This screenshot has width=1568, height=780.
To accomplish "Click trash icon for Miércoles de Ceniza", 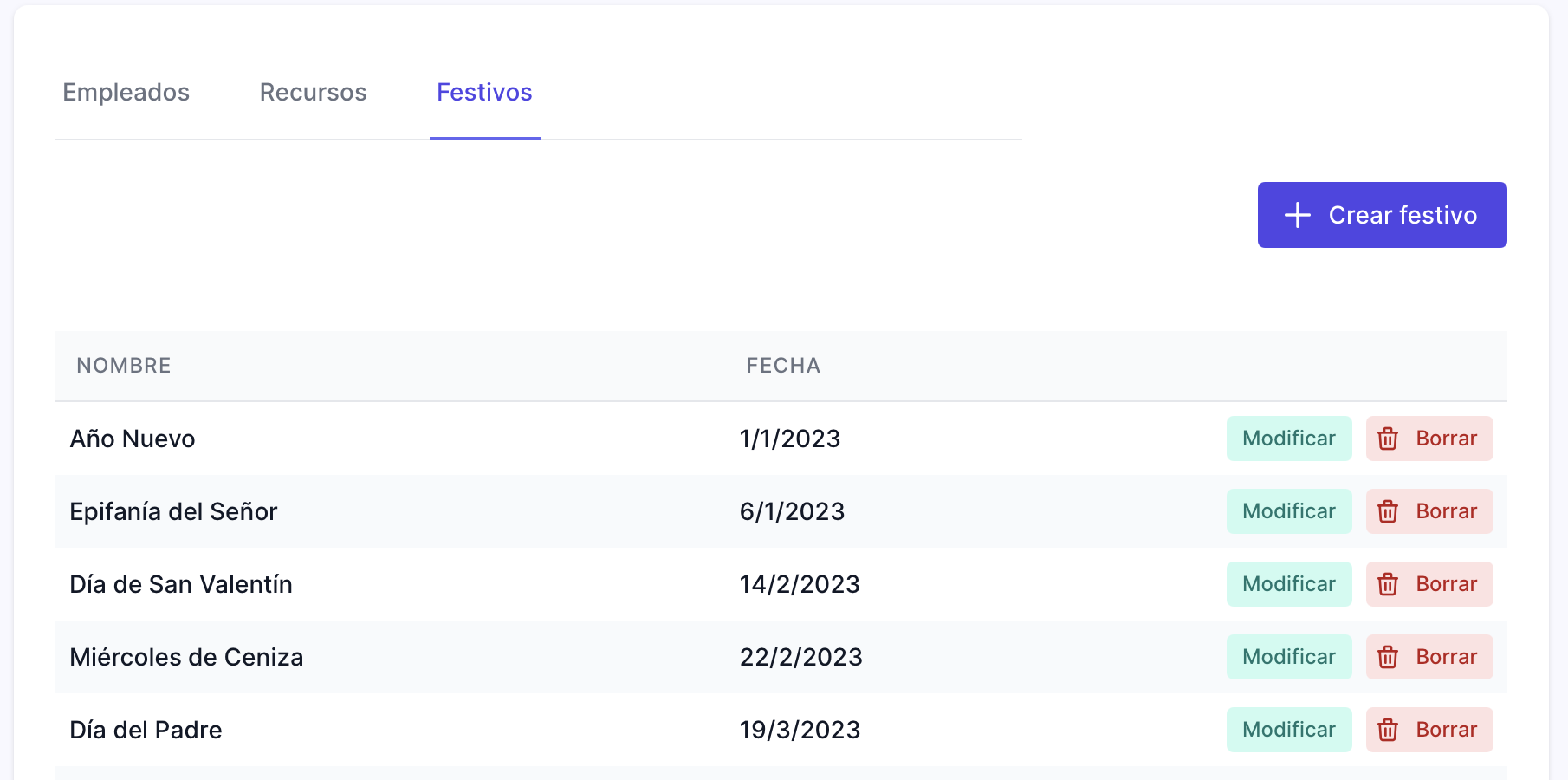I will [1388, 657].
